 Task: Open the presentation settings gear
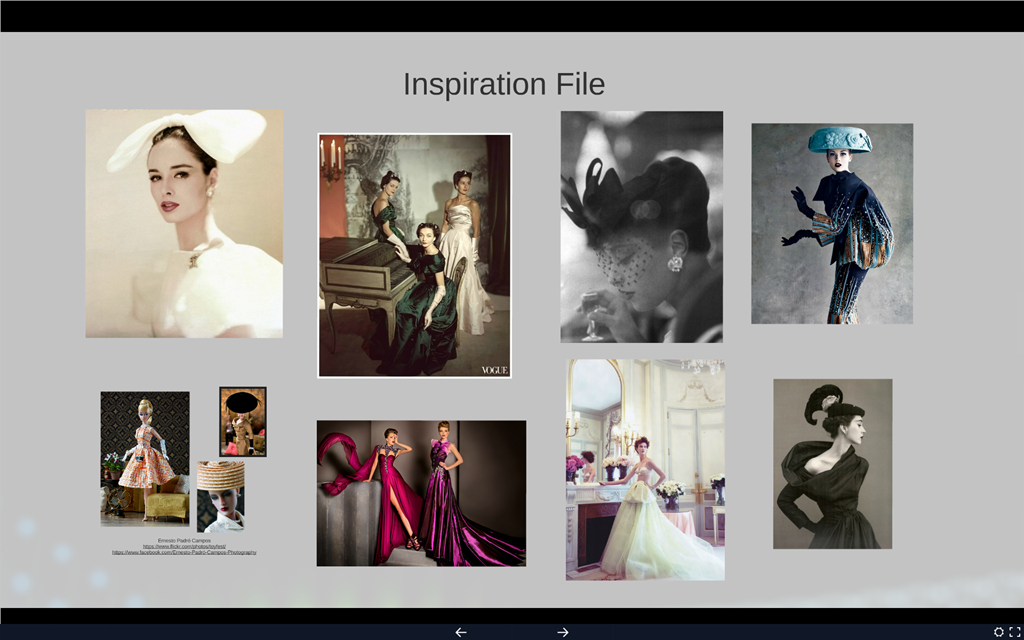click(x=998, y=632)
